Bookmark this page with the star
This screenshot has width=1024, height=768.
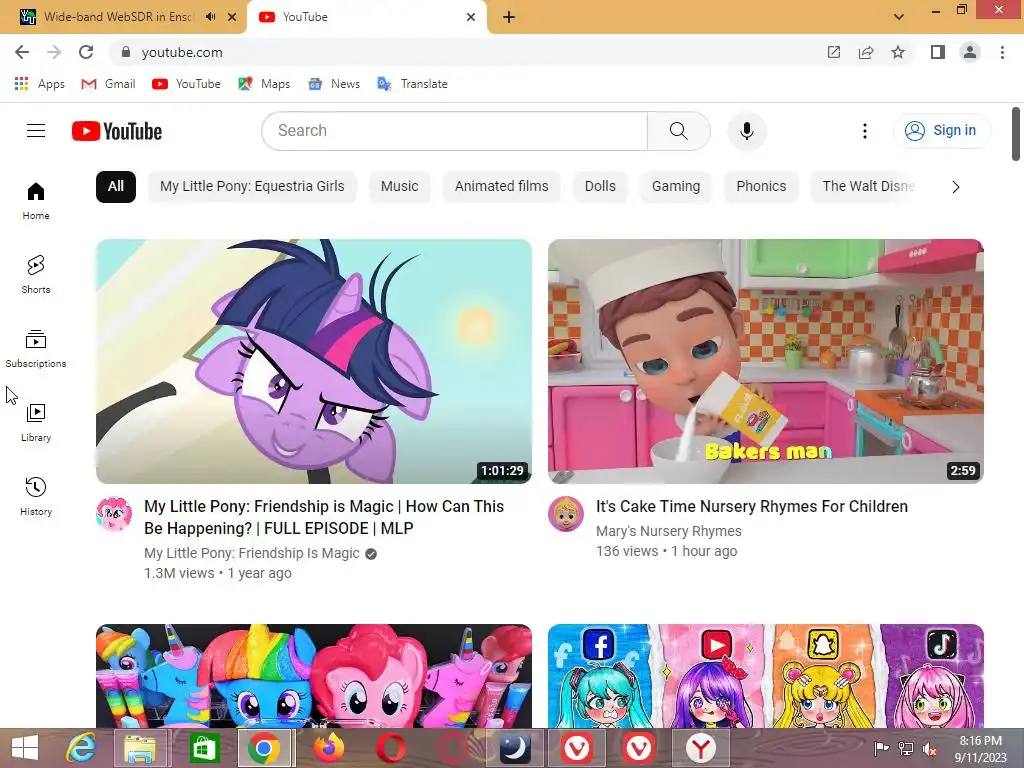(898, 52)
